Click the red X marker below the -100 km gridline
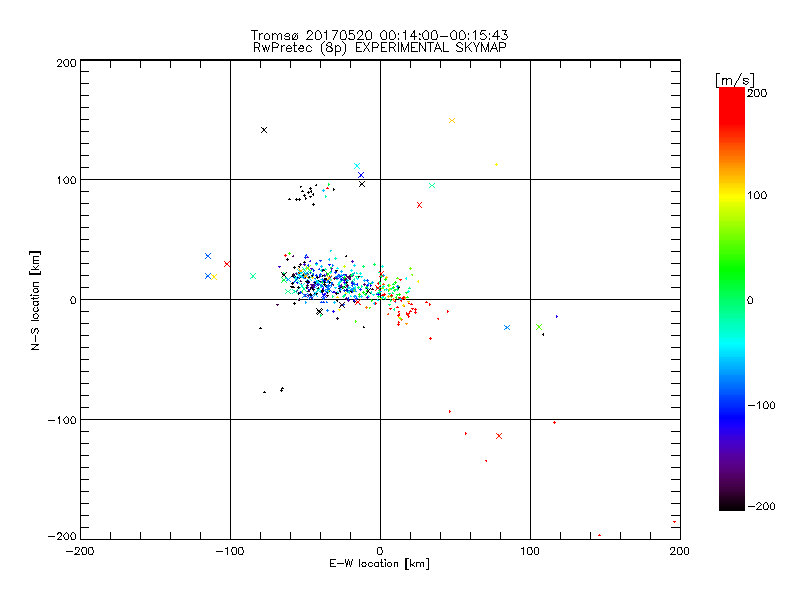 [499, 436]
